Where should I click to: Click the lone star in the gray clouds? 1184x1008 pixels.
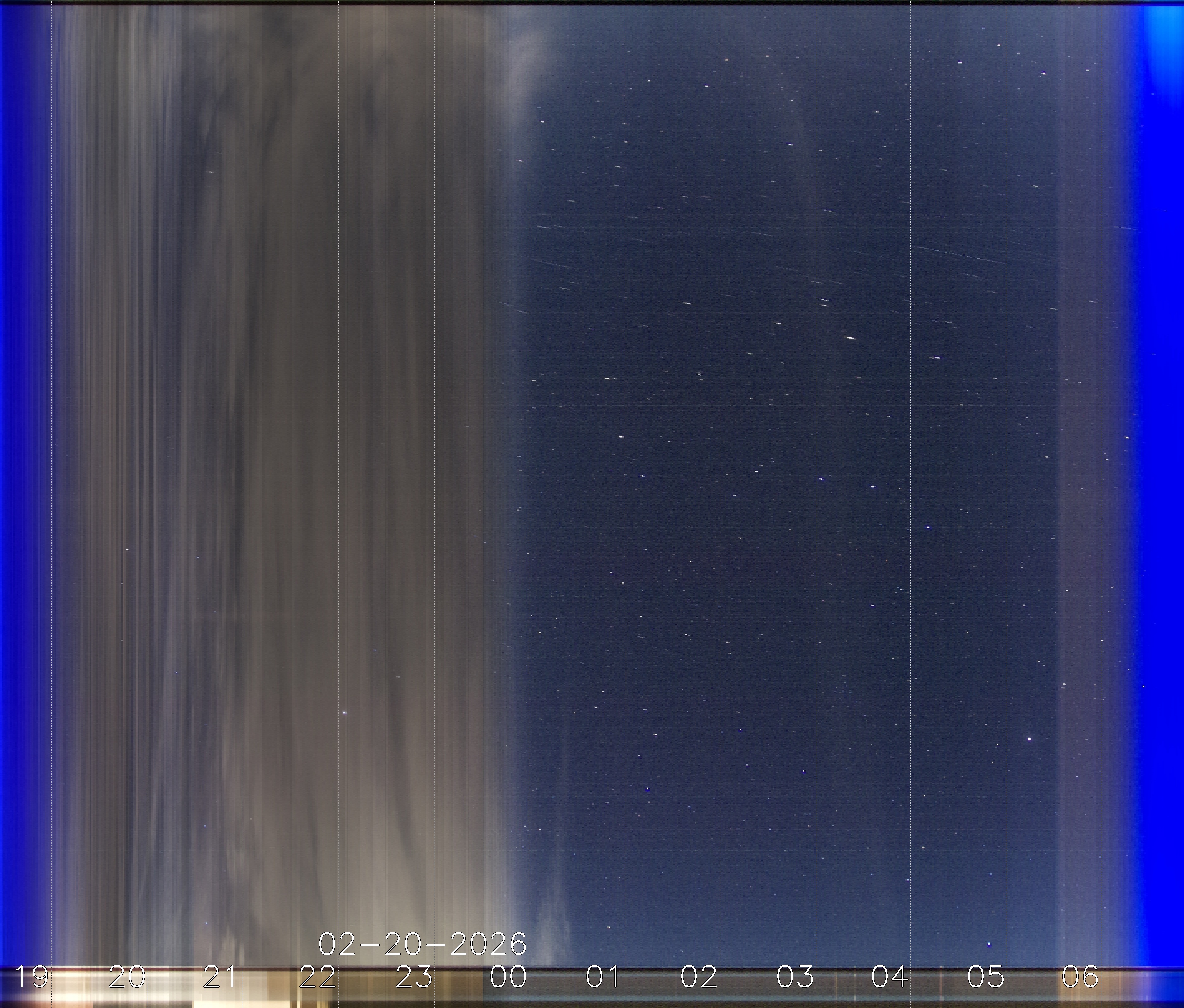[x=345, y=713]
